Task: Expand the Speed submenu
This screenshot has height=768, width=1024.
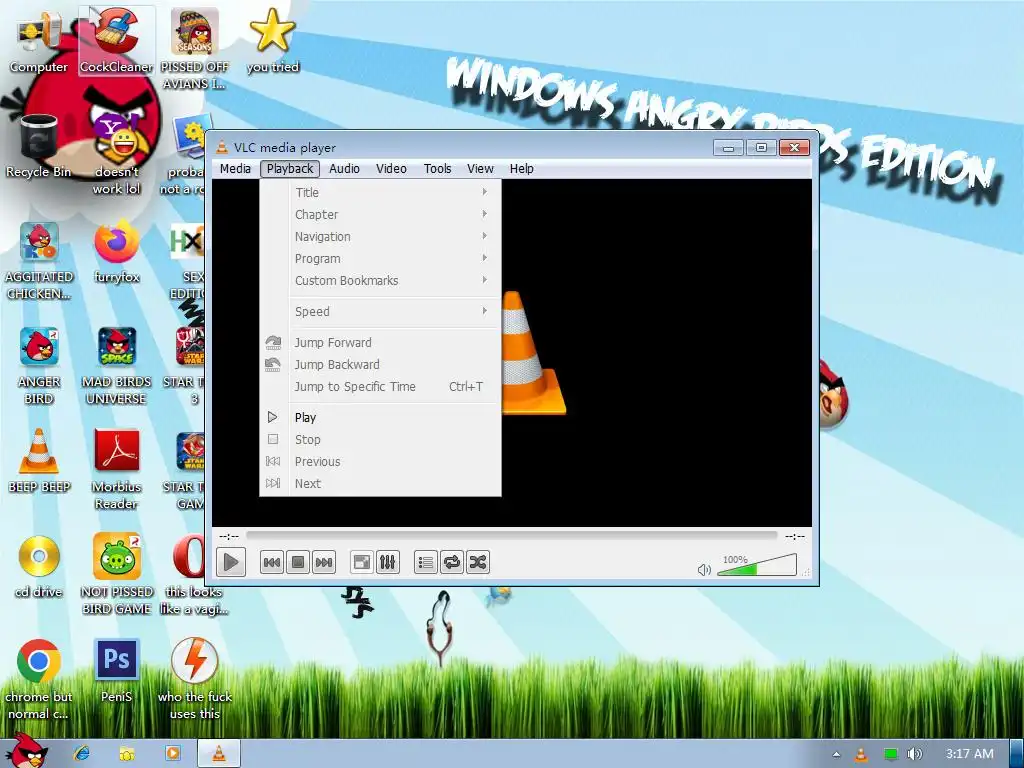Action: (x=381, y=312)
